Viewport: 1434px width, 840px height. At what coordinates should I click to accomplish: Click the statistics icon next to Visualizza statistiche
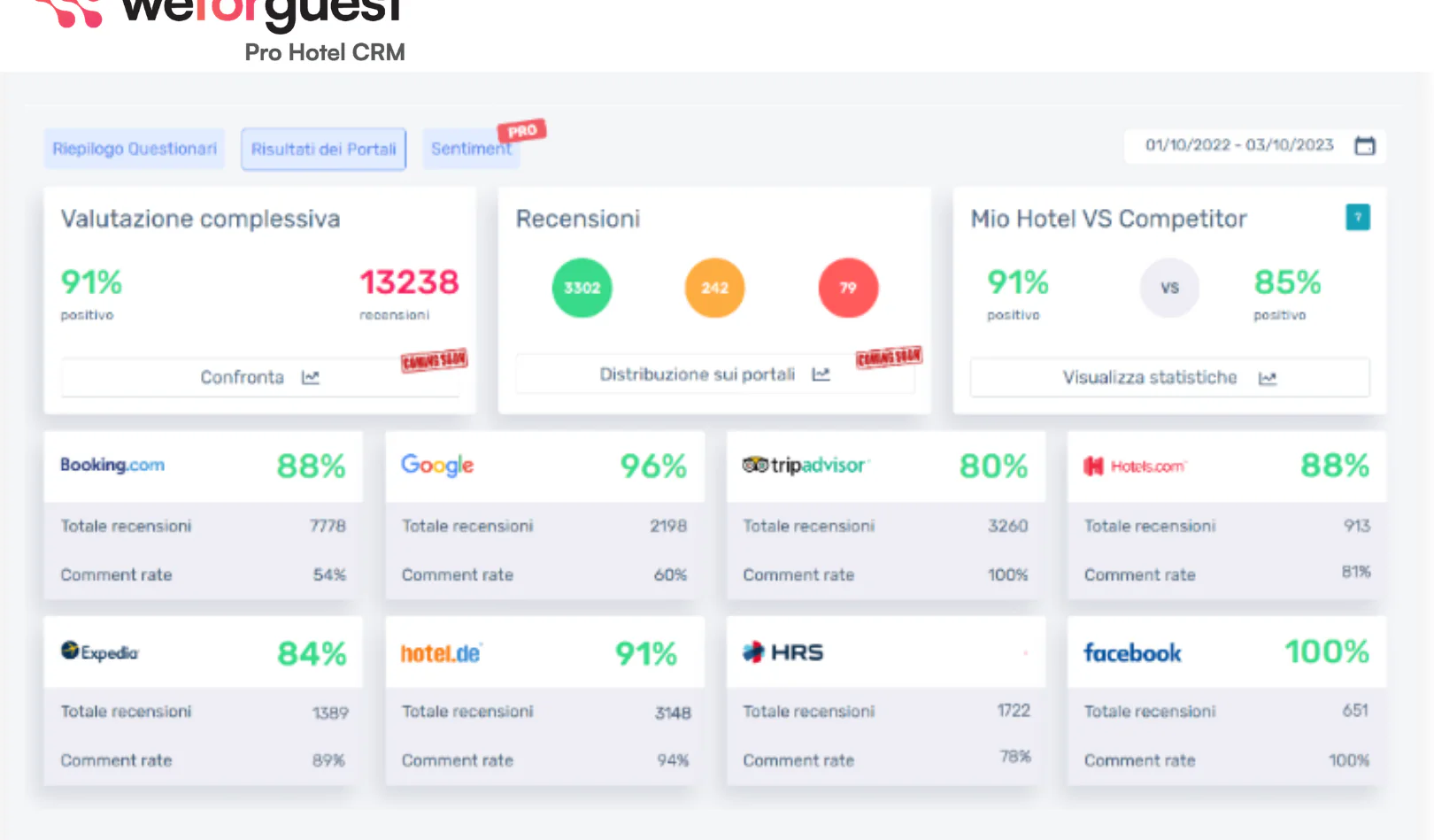[x=1268, y=377]
